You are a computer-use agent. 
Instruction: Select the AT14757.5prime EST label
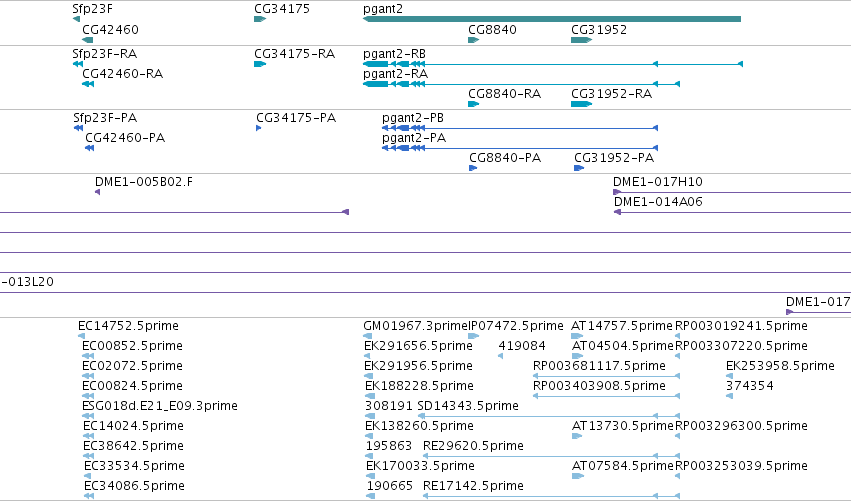(621, 326)
